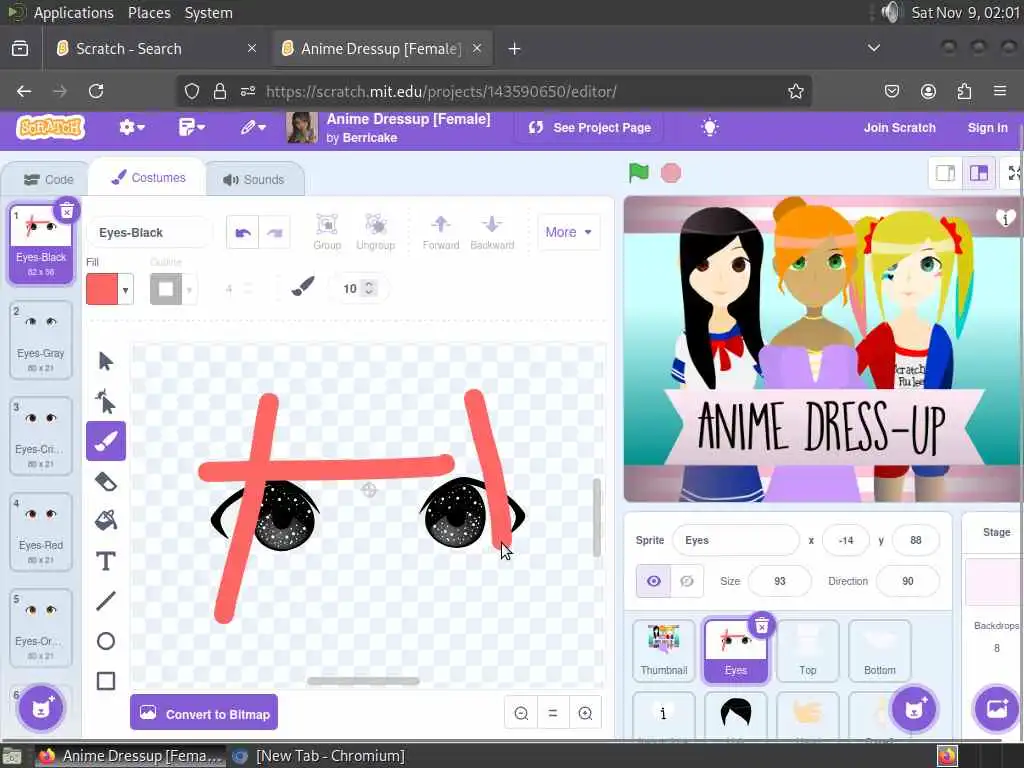Click See Project Page button
The image size is (1024, 768).
(590, 127)
